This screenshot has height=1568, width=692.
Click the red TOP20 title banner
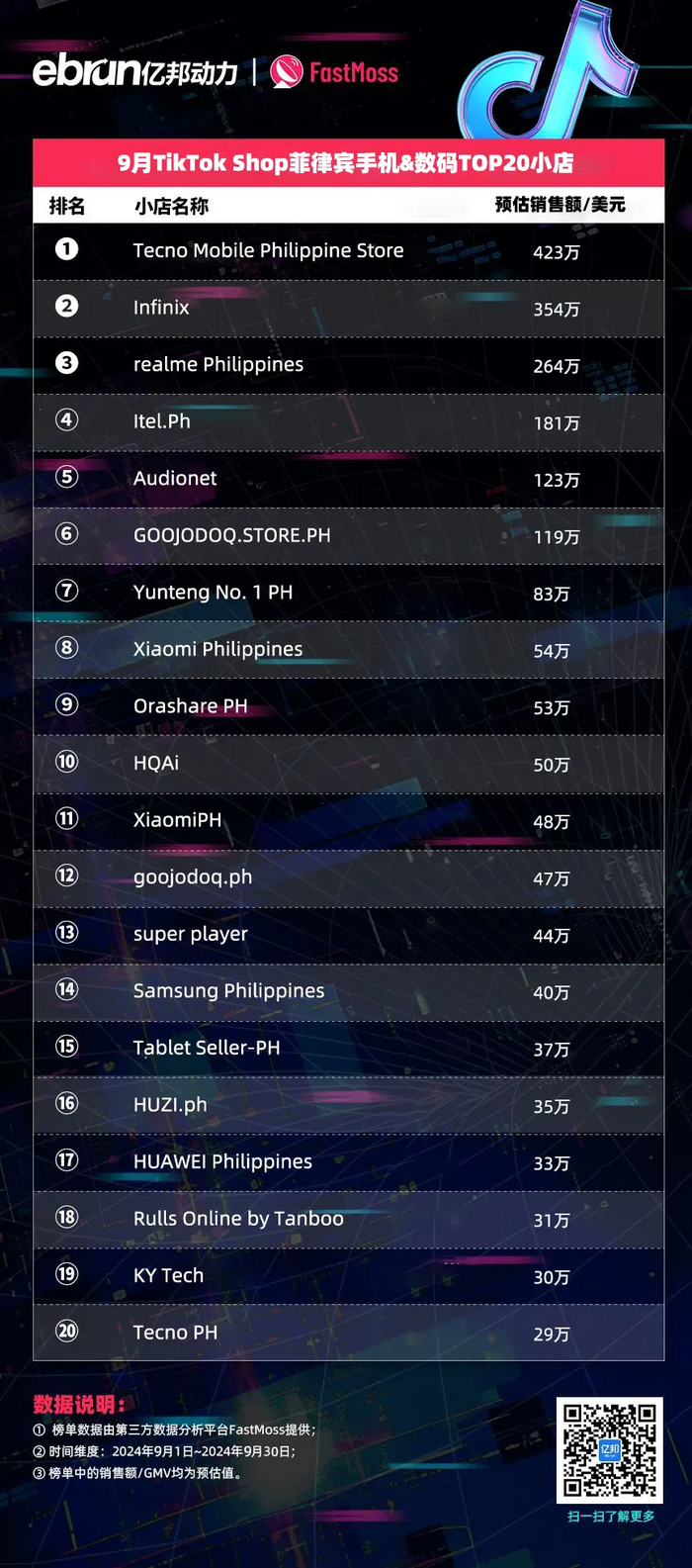click(x=346, y=163)
